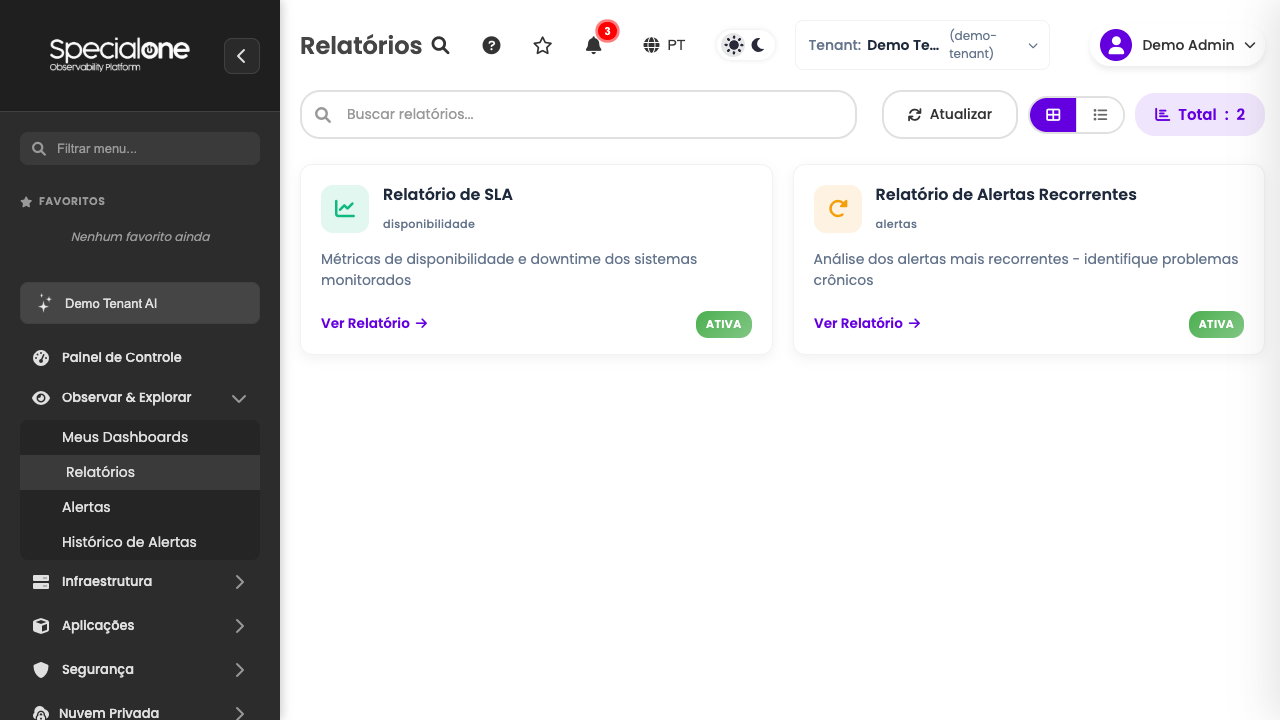Click the disponibilidade category tag
Screen dimensions: 1280x720
tap(429, 224)
